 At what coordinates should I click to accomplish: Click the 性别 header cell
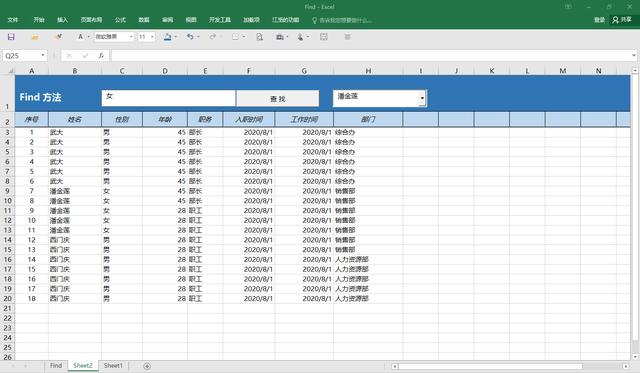[x=122, y=119]
